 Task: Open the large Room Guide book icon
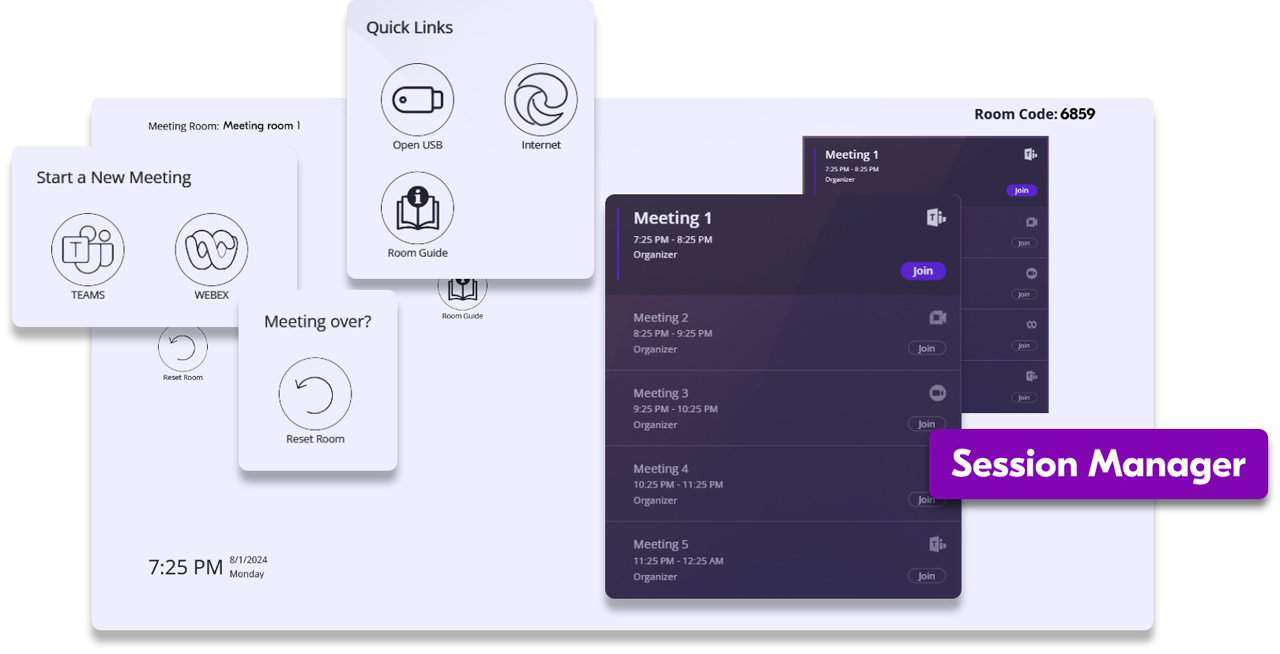click(417, 208)
